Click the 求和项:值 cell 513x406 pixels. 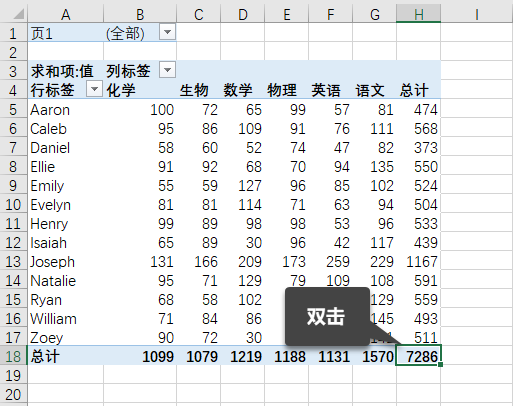pyautogui.click(x=66, y=71)
